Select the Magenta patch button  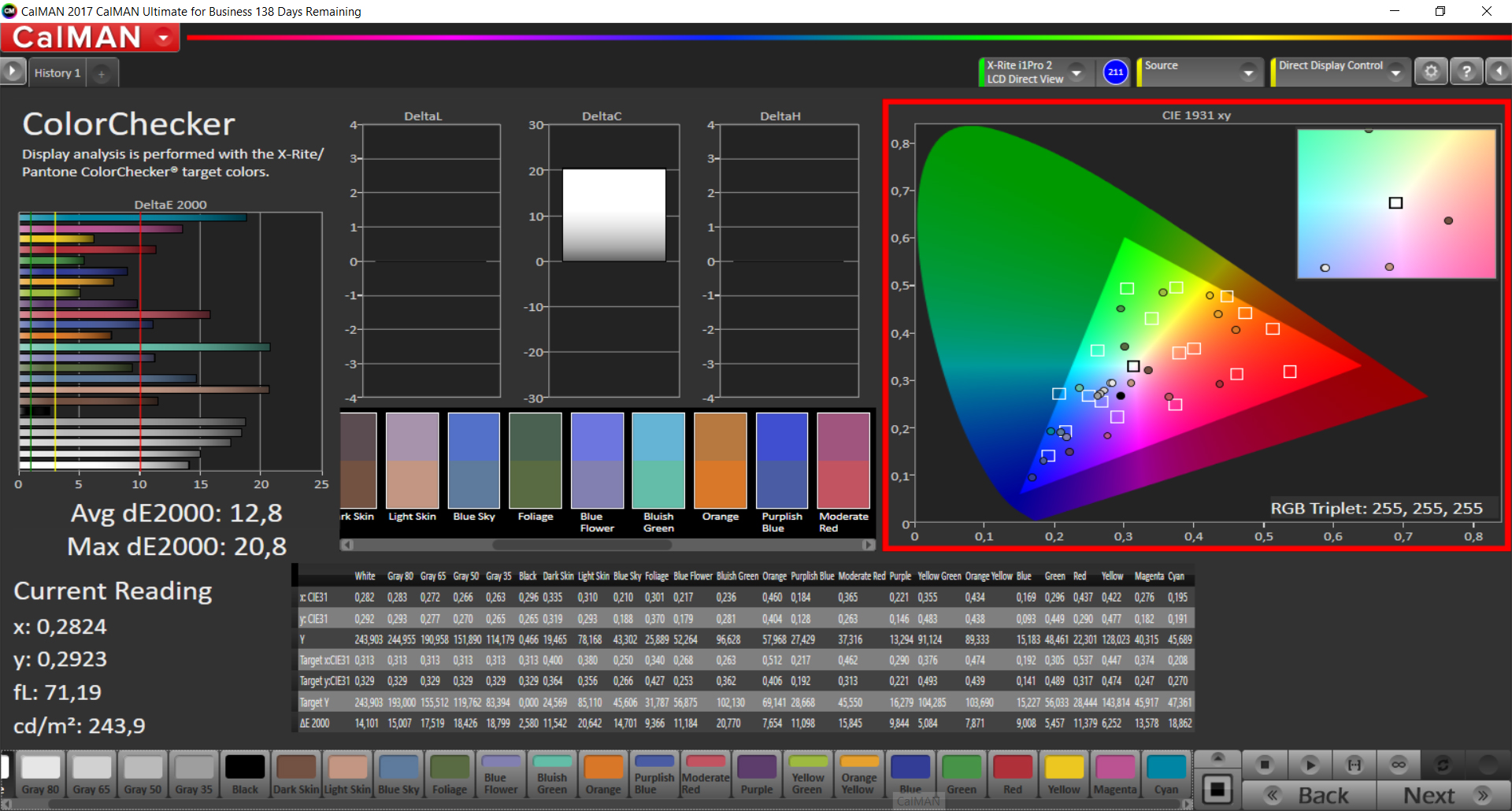(x=1115, y=775)
